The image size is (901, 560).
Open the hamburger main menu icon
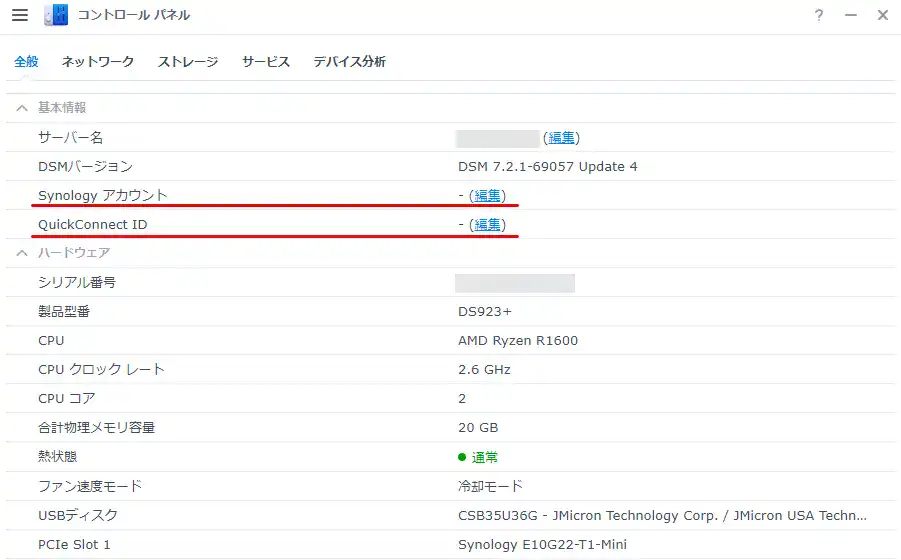[x=20, y=15]
